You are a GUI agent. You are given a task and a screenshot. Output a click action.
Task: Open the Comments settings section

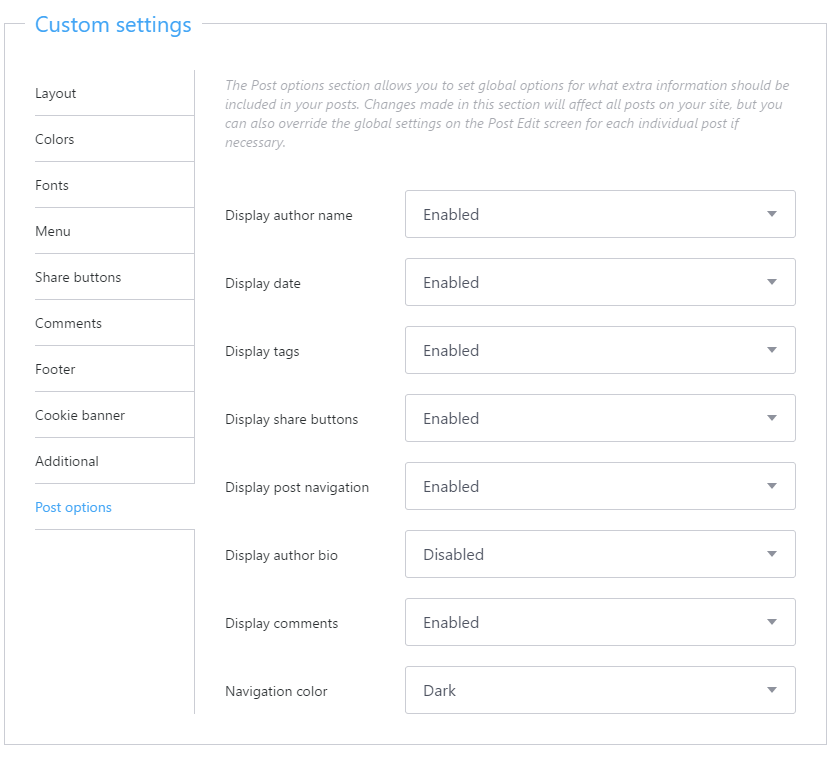point(68,323)
